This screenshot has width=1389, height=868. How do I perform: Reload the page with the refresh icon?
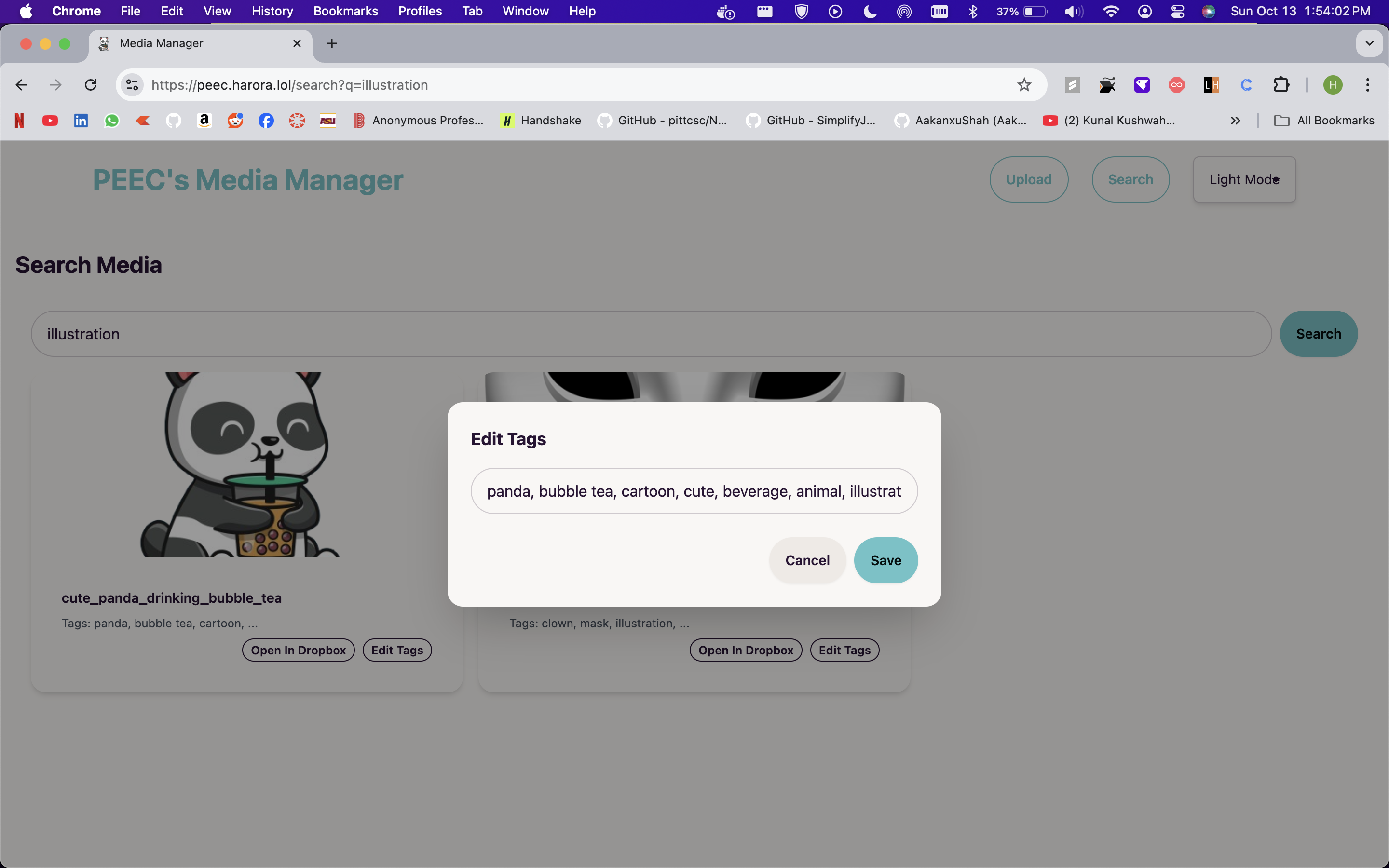coord(91,85)
